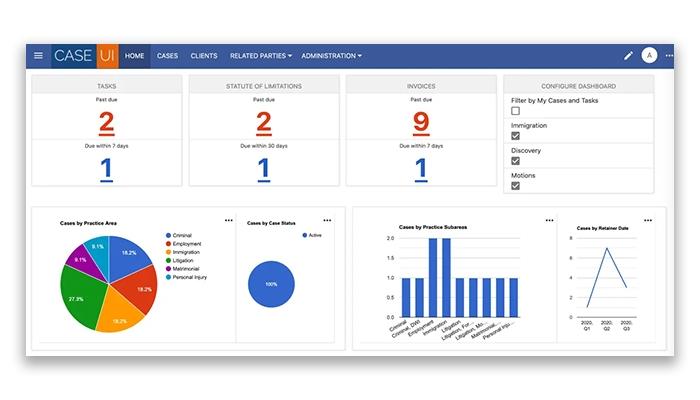700x400 pixels.
Task: Click the Configure Dashboard header
Action: click(579, 86)
